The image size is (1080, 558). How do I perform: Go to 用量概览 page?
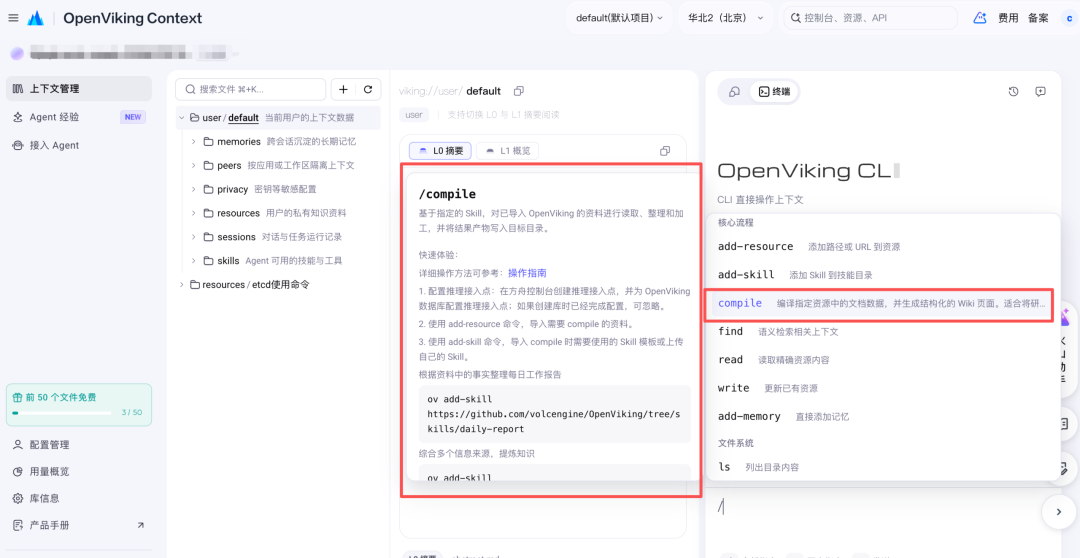(50, 472)
